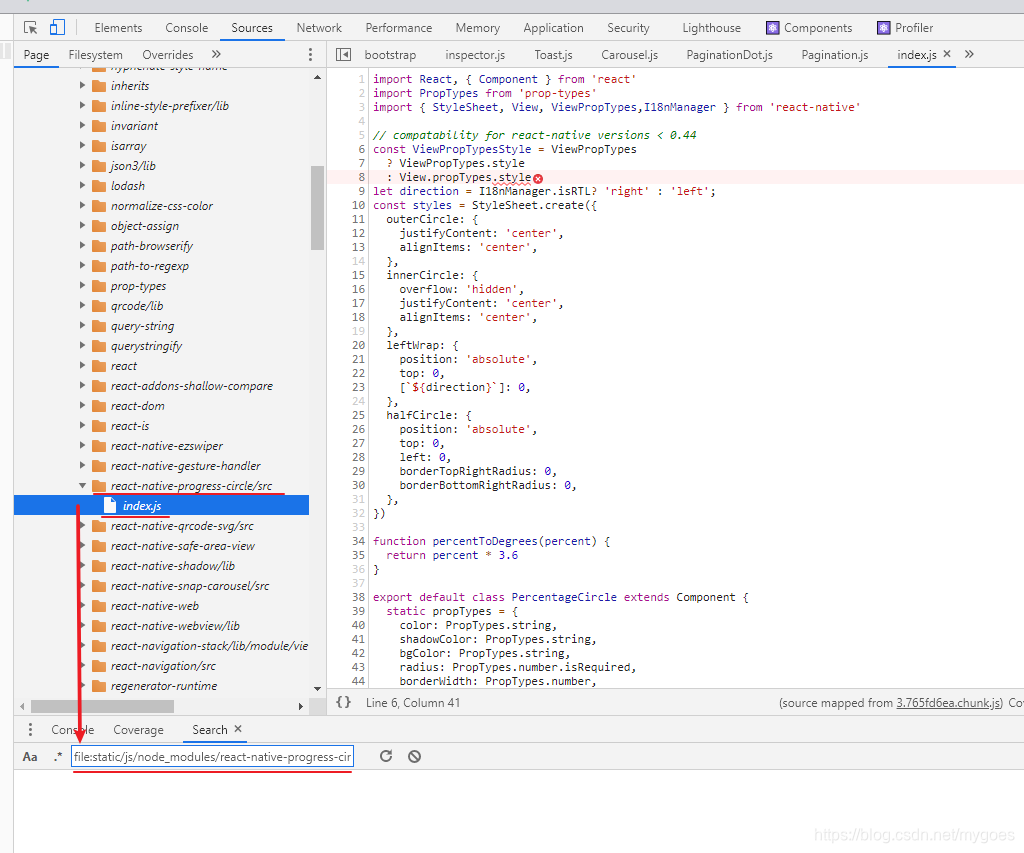Pretty print source with braces icon
Screen dimensions: 1024x853
pos(344,703)
